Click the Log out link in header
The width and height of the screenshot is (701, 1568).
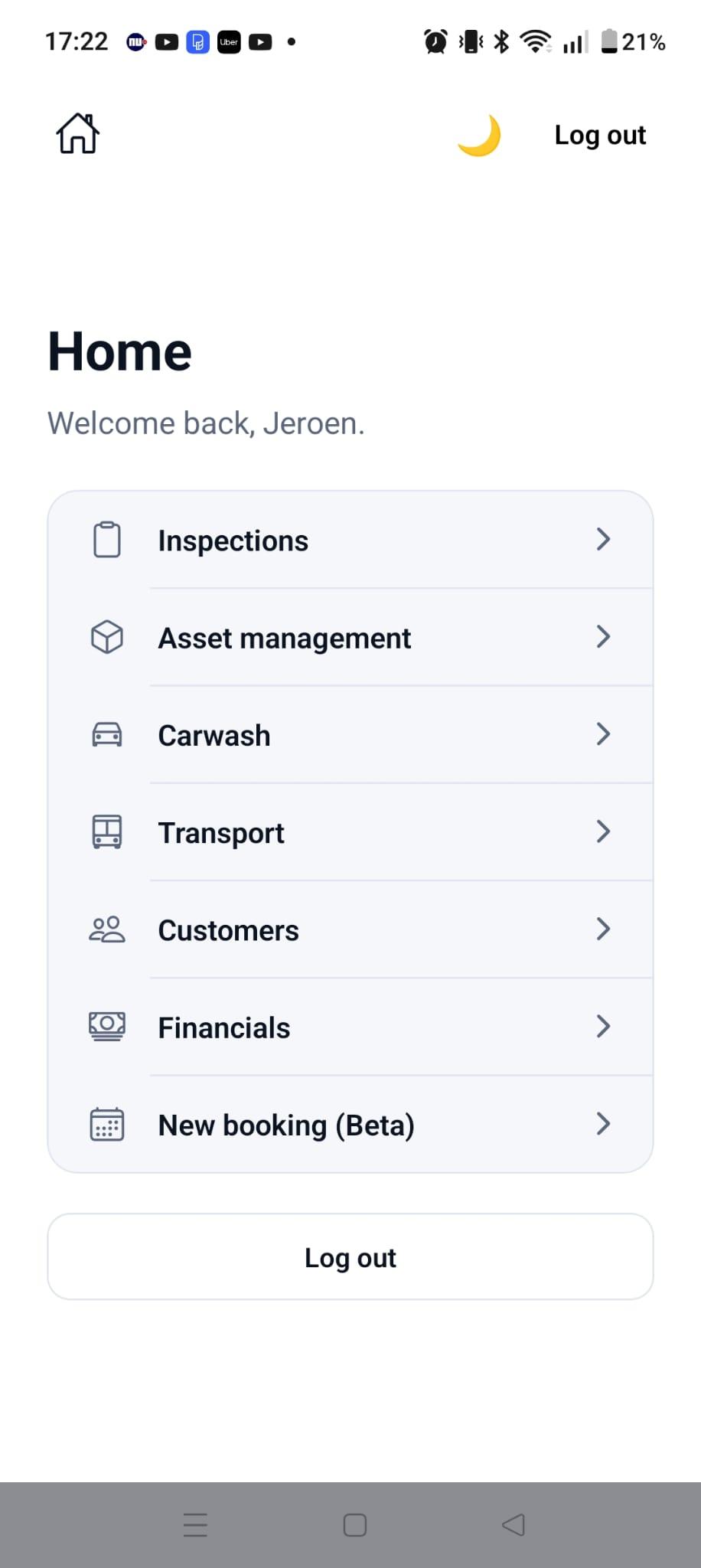click(600, 136)
